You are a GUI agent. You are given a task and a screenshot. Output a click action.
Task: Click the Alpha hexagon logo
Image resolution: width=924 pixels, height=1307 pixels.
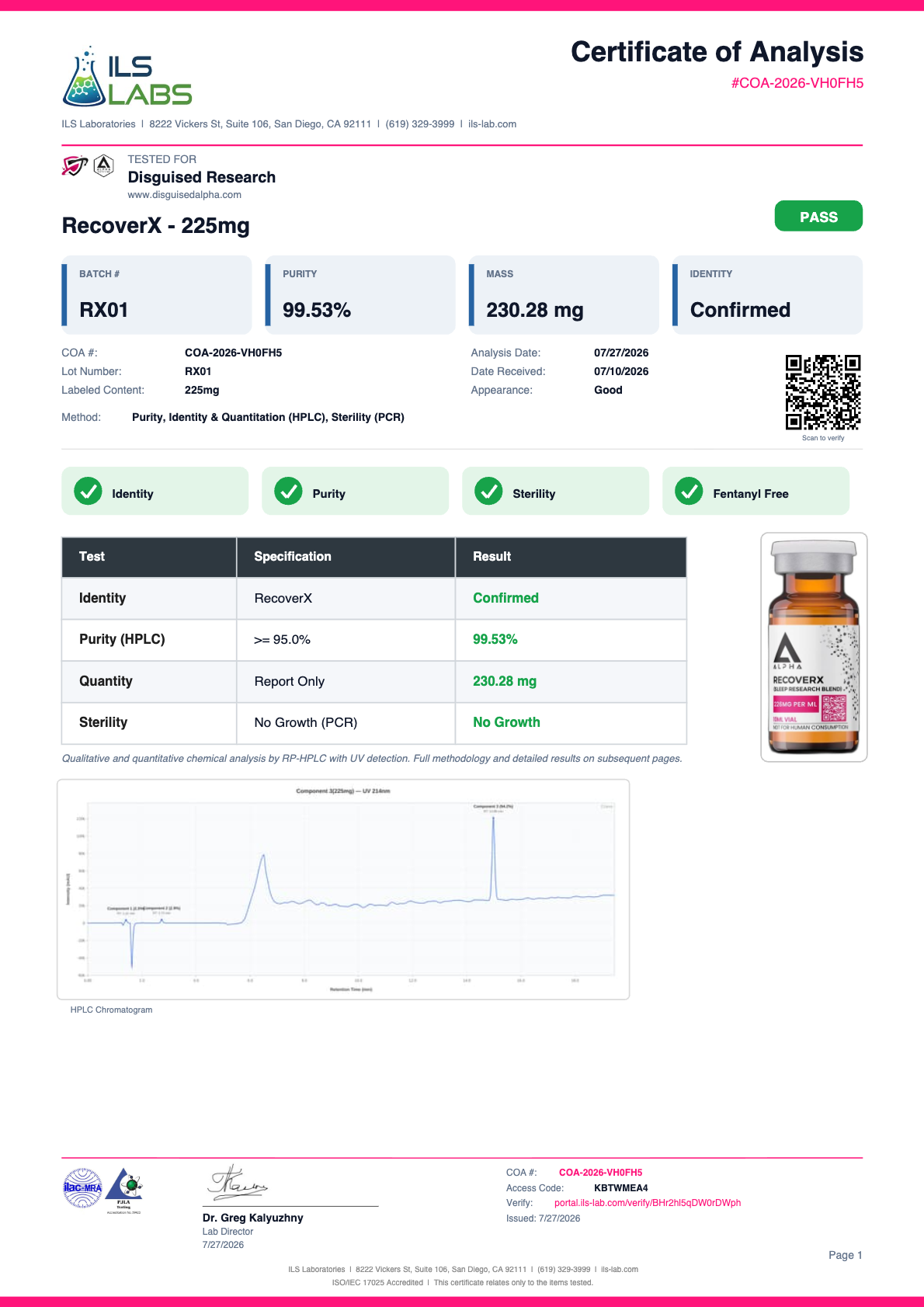(x=104, y=165)
